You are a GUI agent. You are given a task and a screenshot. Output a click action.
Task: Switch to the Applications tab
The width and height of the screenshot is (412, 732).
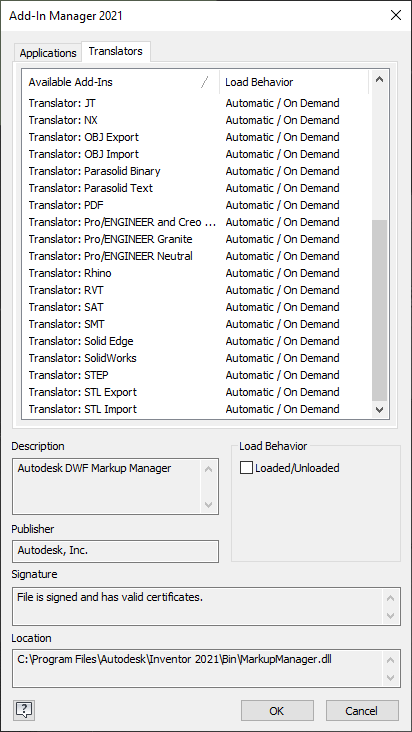coord(48,53)
